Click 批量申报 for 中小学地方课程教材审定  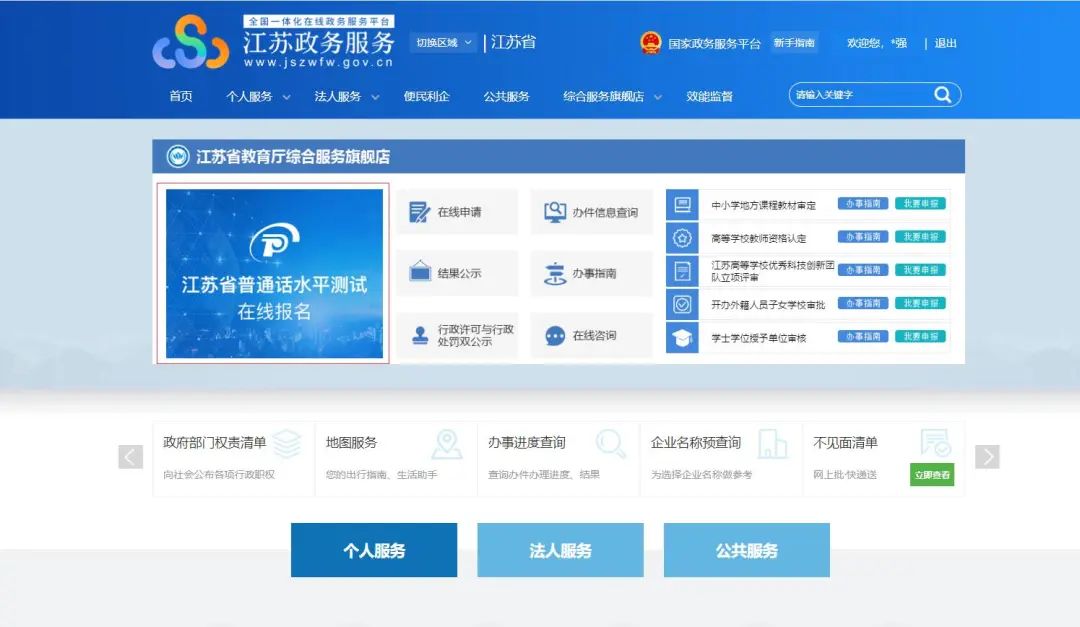(x=920, y=204)
